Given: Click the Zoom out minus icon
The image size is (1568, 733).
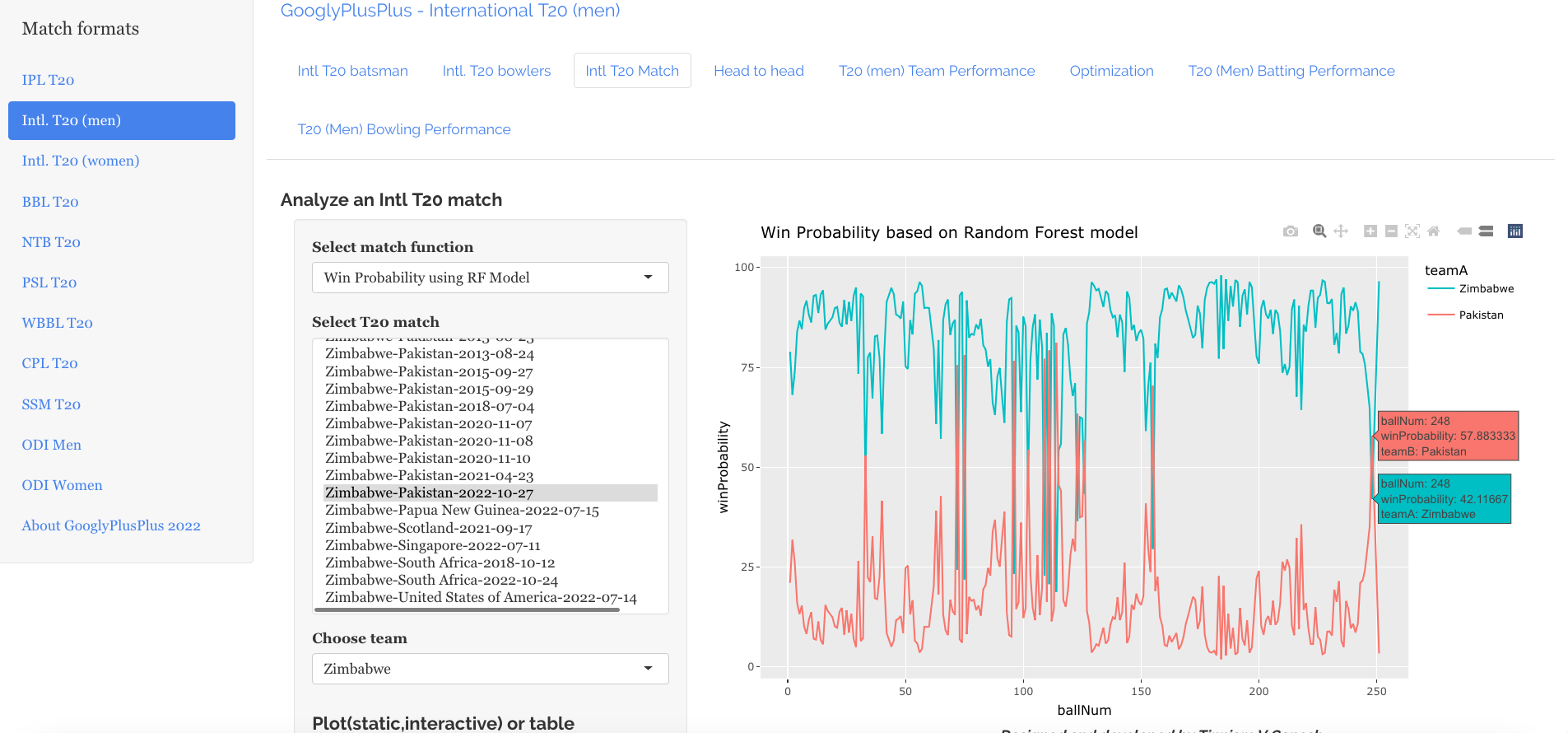Looking at the screenshot, I should (x=1391, y=231).
